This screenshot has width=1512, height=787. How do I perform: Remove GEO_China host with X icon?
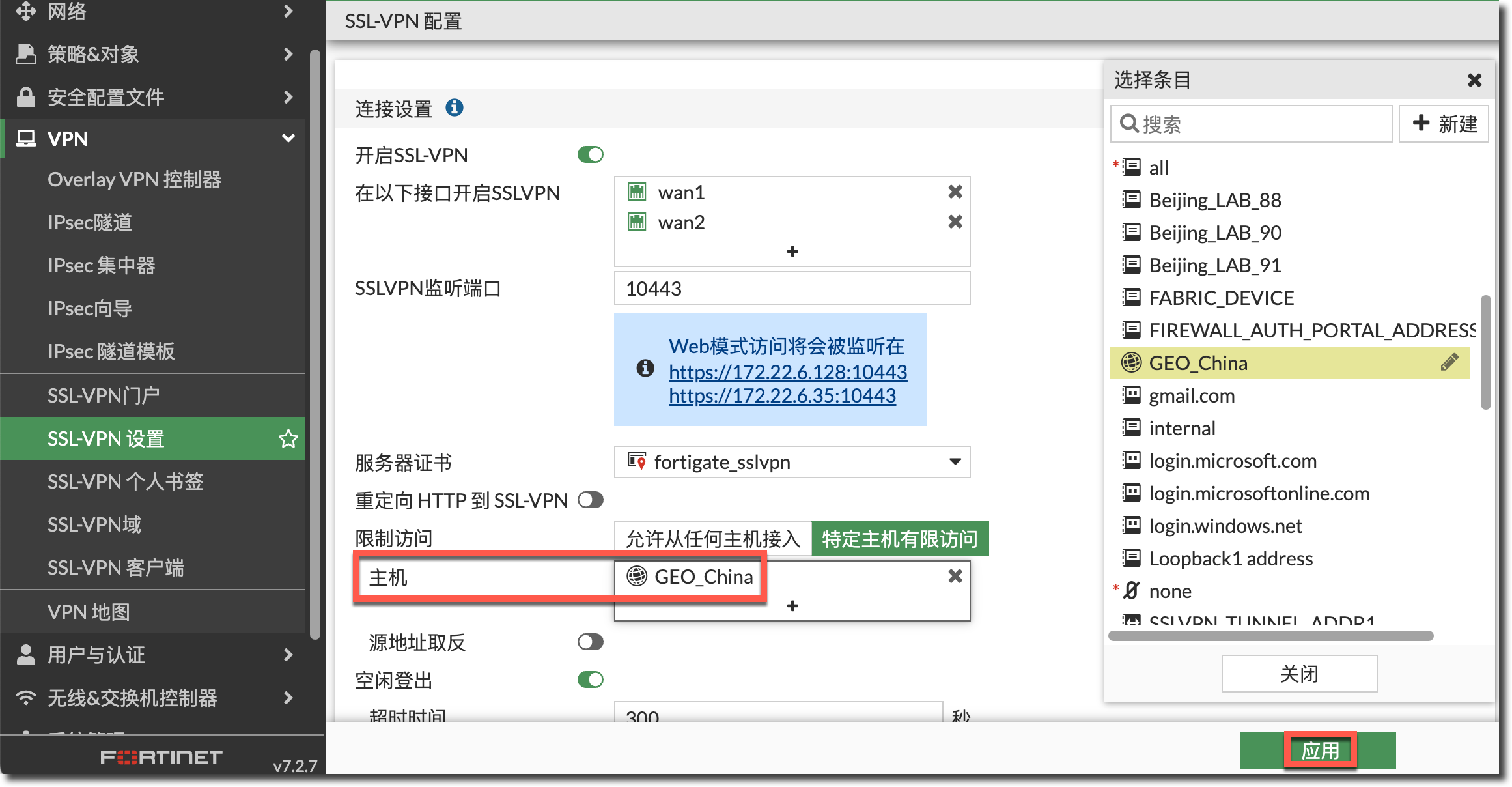click(x=955, y=576)
